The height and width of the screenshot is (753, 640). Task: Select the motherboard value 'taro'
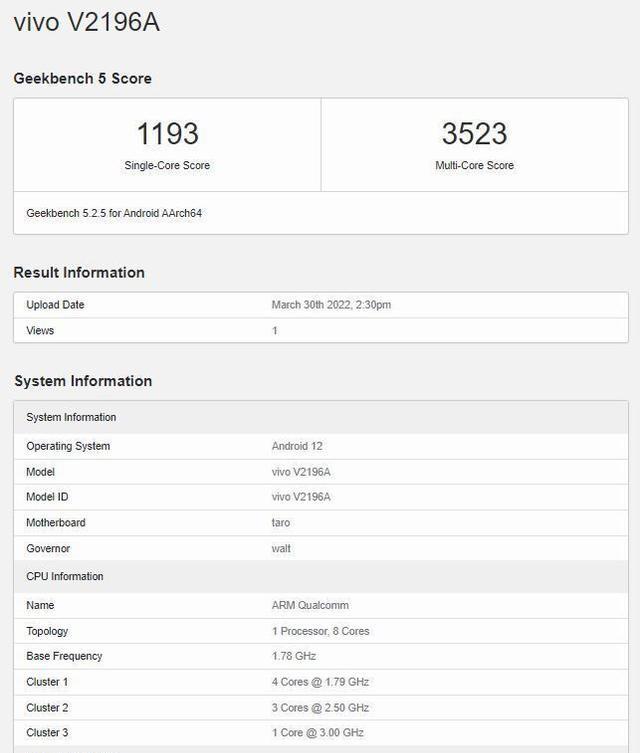[x=281, y=523]
